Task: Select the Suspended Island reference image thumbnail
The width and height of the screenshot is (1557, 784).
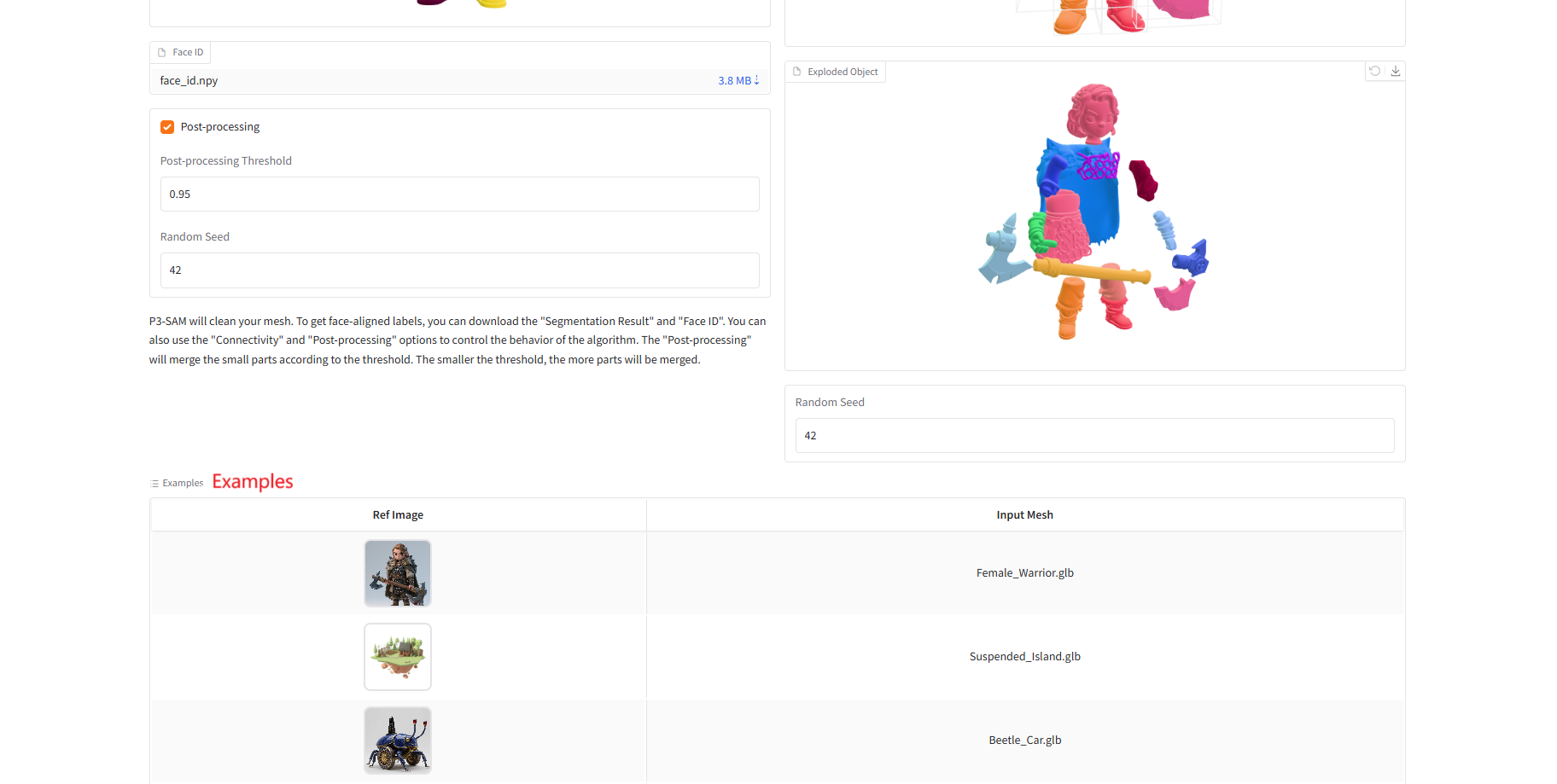Action: [x=398, y=657]
